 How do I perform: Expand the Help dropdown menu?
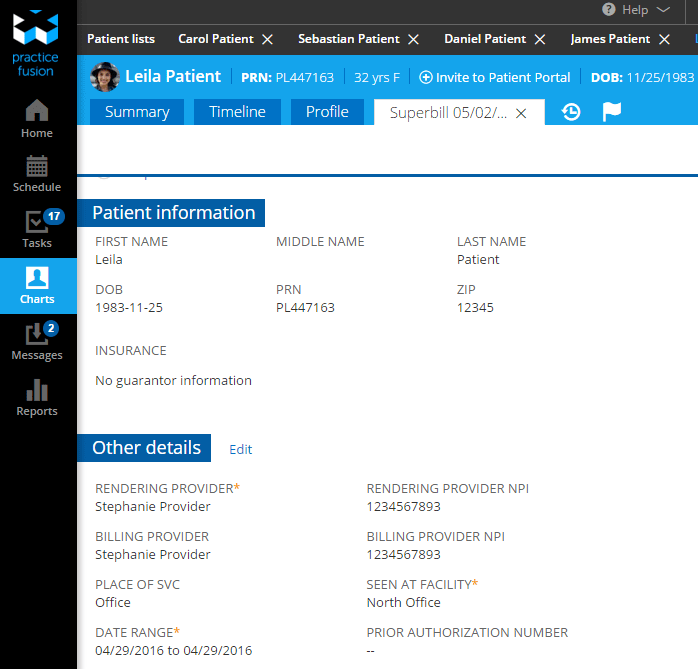click(x=637, y=10)
